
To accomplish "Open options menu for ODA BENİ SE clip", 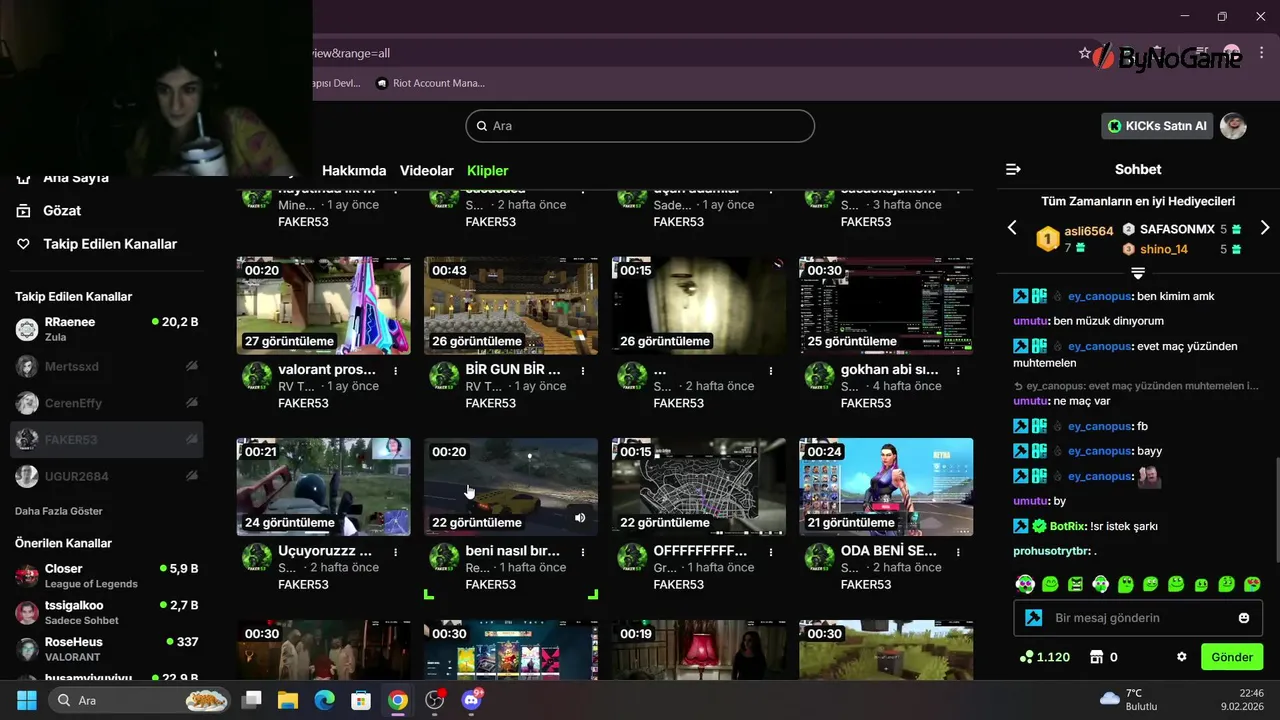I will tap(958, 551).
